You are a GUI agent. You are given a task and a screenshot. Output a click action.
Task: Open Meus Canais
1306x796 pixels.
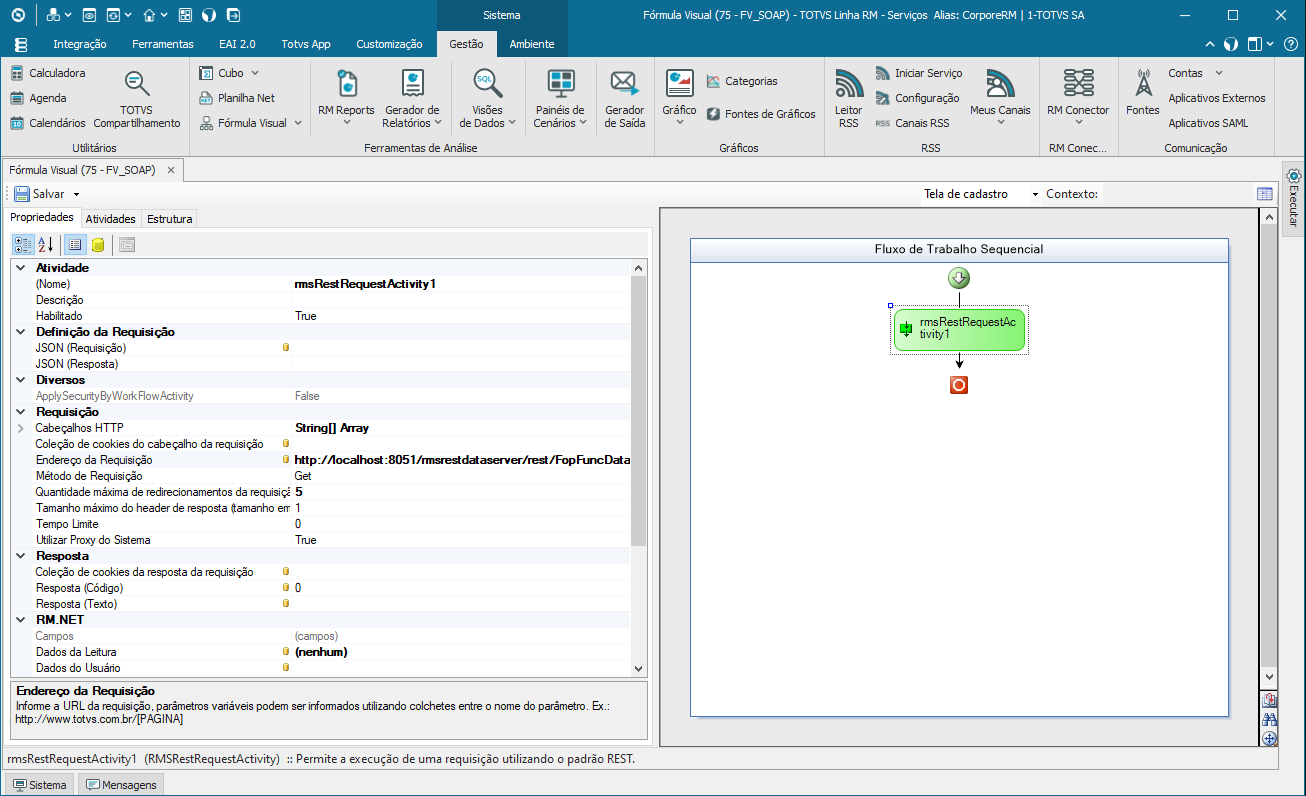[1000, 98]
